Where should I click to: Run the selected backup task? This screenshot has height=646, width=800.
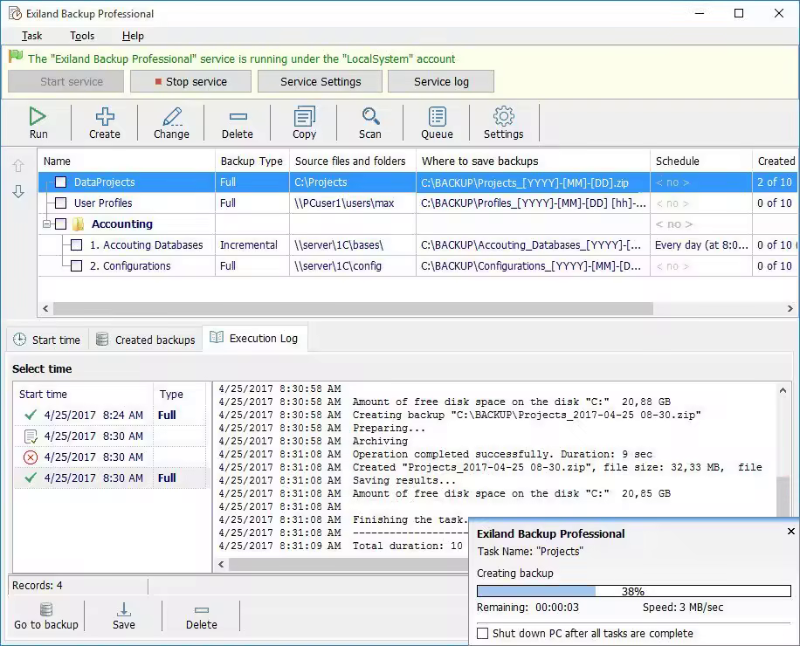(x=38, y=122)
